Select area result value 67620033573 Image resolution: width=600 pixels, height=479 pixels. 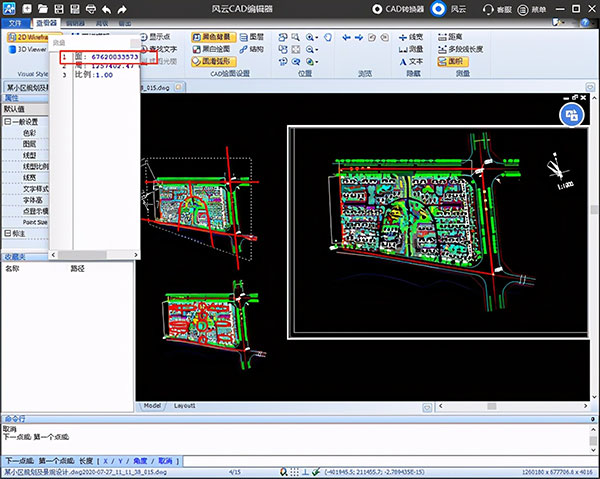coord(115,57)
